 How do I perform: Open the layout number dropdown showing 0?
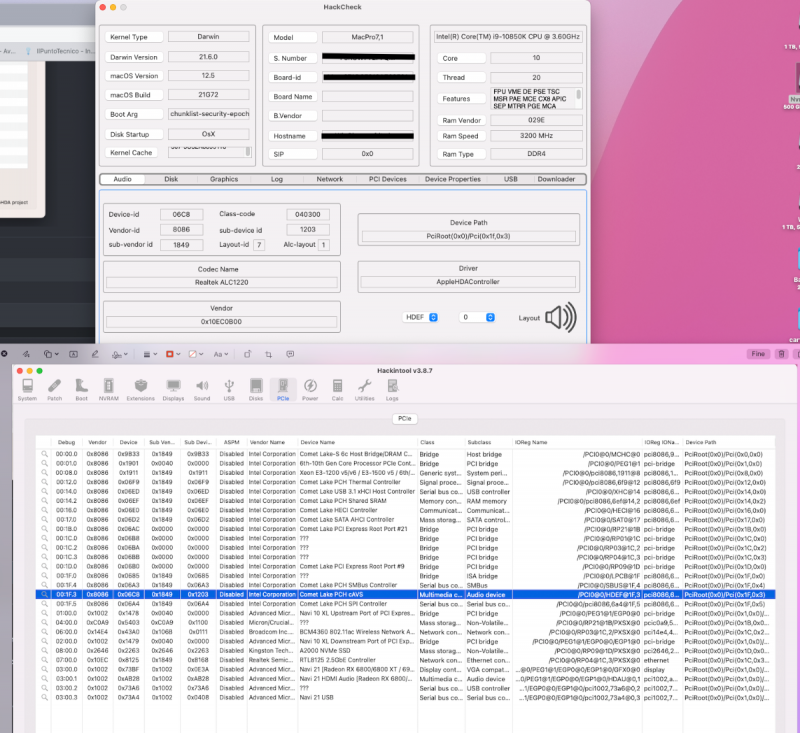pyautogui.click(x=477, y=317)
